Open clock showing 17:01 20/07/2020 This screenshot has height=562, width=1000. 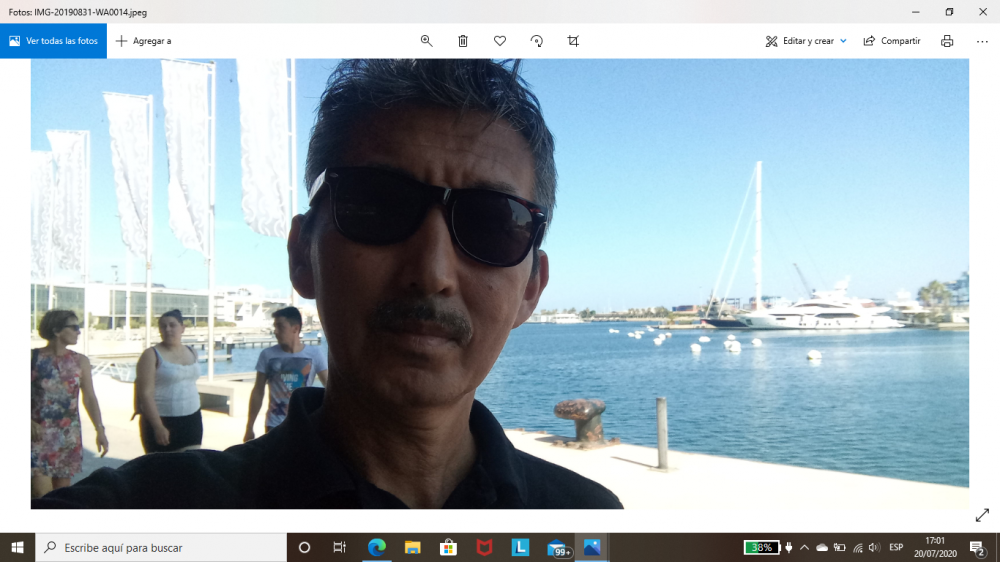tap(935, 547)
